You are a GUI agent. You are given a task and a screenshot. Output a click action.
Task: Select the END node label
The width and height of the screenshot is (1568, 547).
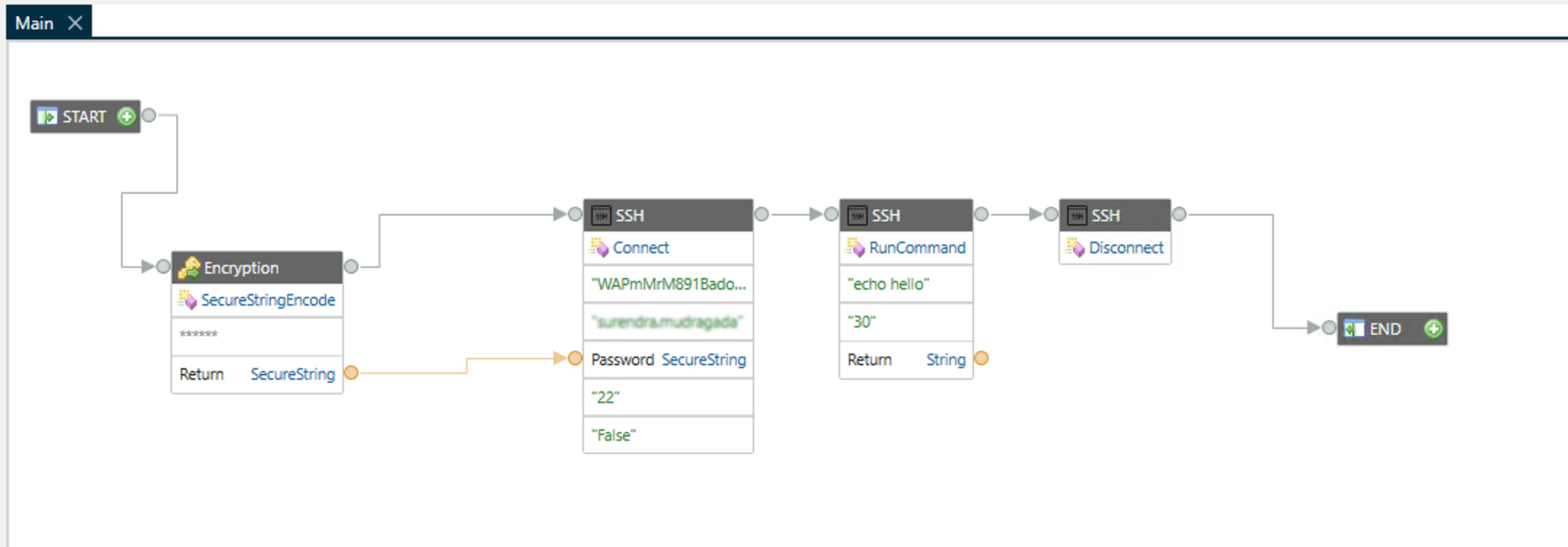pyautogui.click(x=1385, y=329)
